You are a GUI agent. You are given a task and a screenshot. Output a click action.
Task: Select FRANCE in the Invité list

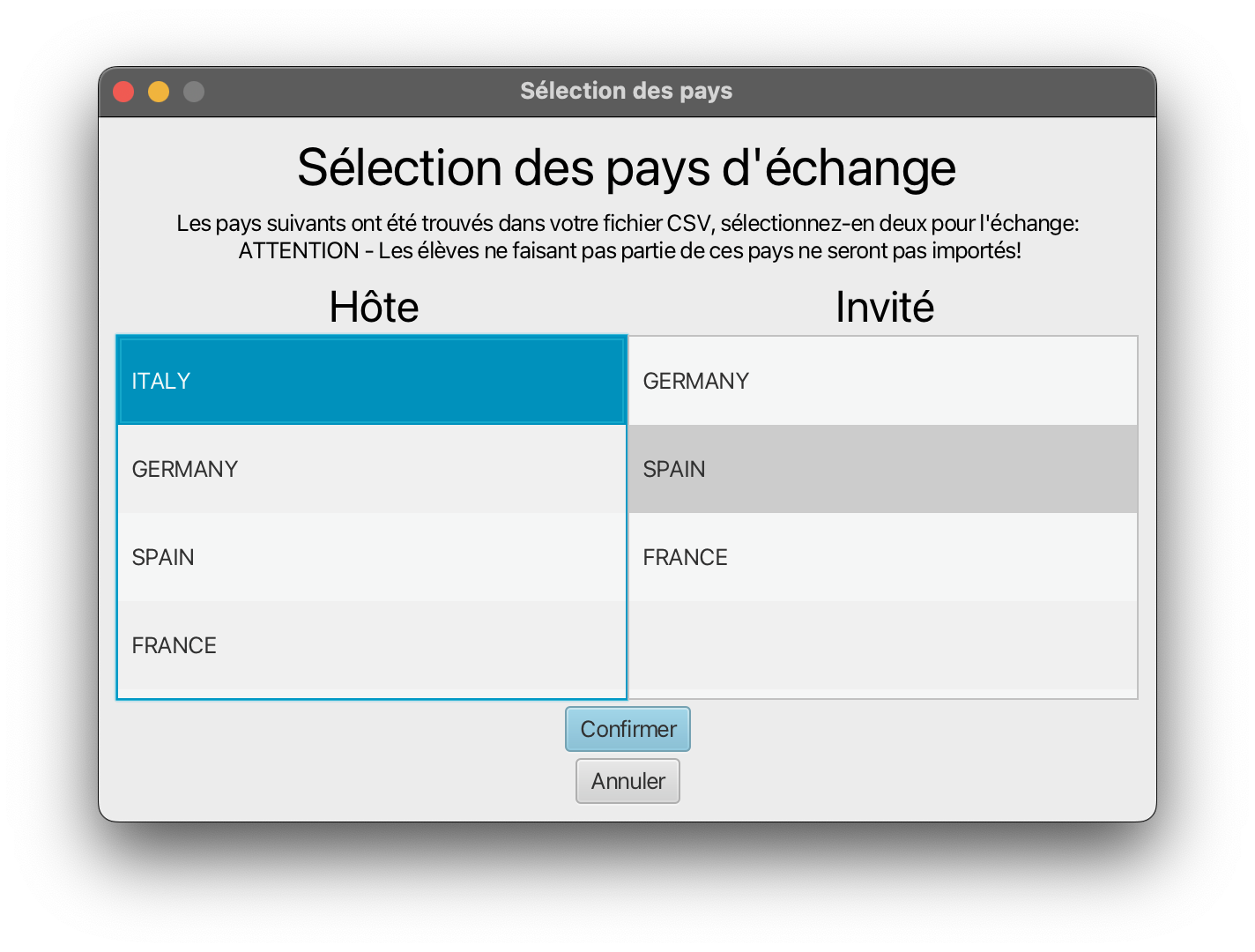(x=881, y=556)
